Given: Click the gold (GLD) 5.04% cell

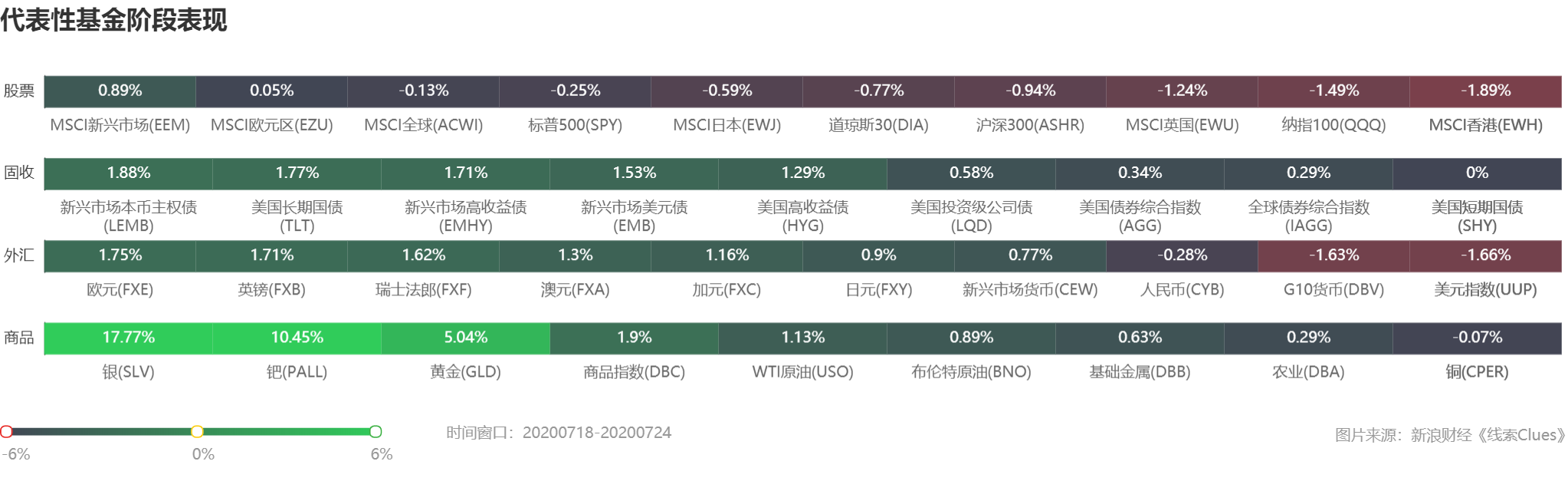Looking at the screenshot, I should (465, 338).
